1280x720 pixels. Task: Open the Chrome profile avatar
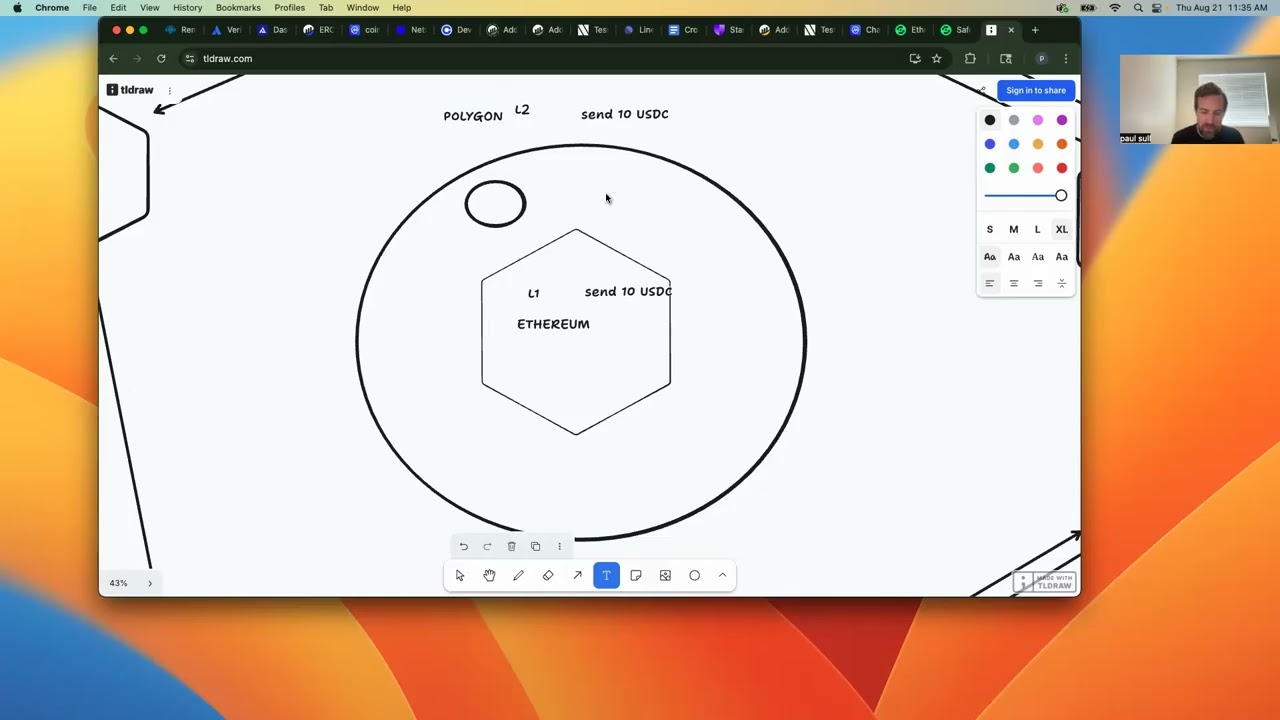click(x=1041, y=59)
